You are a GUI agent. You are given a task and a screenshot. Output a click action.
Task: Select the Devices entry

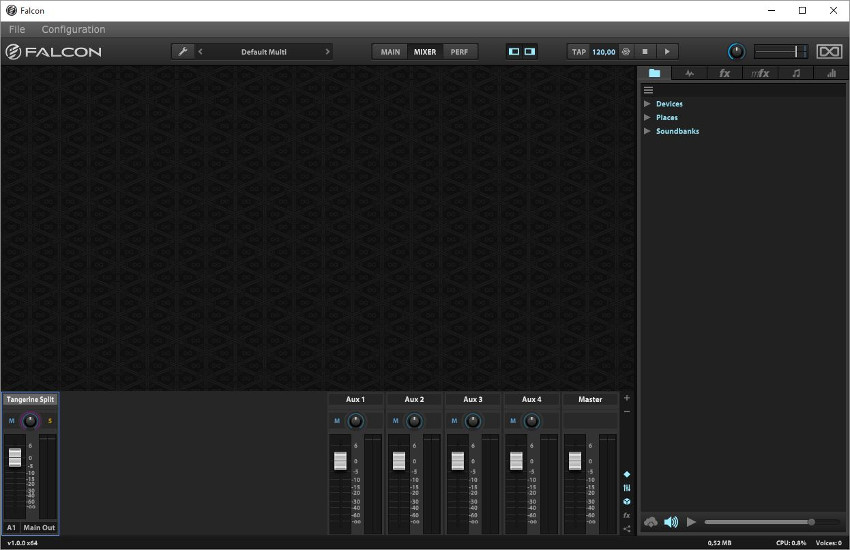click(x=669, y=103)
